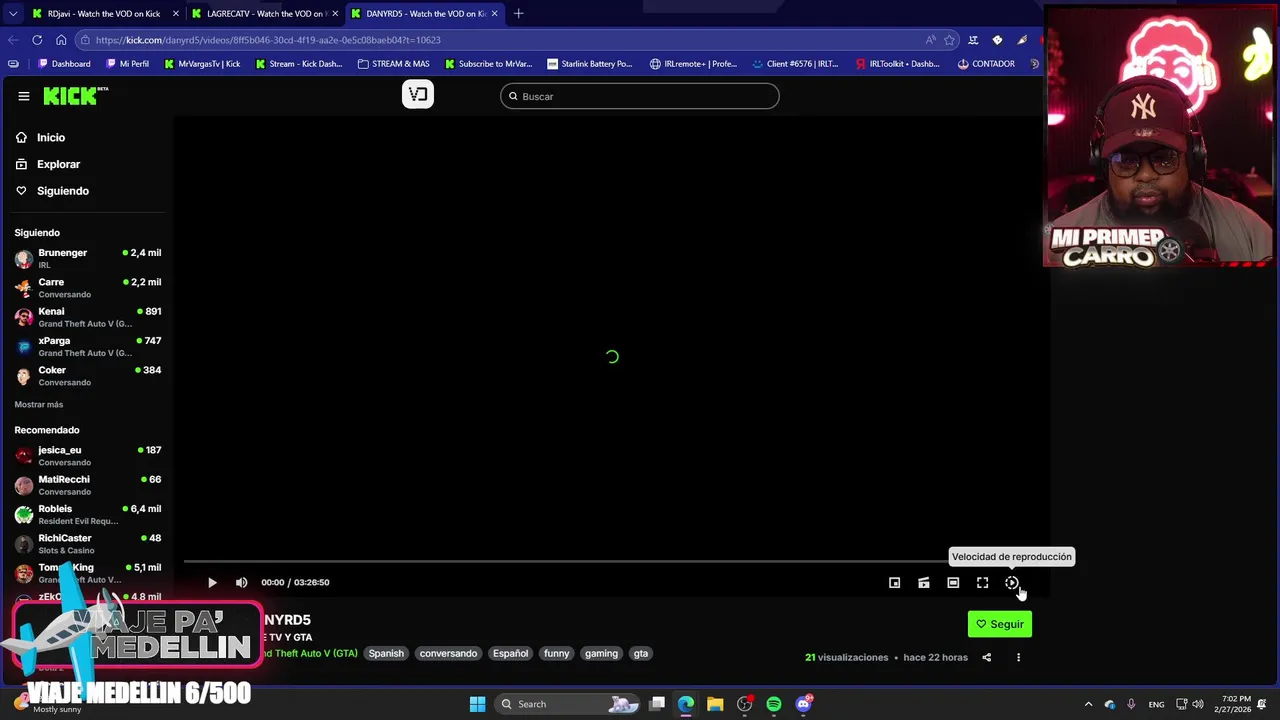Open Coker's channel in sidebar
This screenshot has width=1280, height=720.
[88, 375]
